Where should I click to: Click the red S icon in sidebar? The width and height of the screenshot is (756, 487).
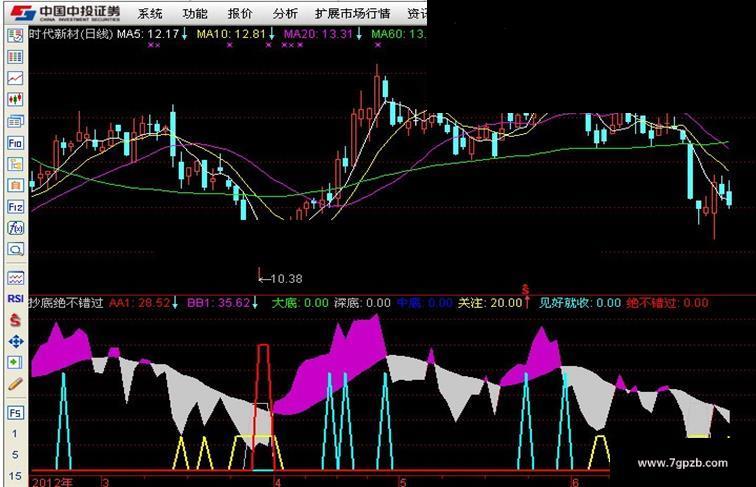pyautogui.click(x=15, y=320)
